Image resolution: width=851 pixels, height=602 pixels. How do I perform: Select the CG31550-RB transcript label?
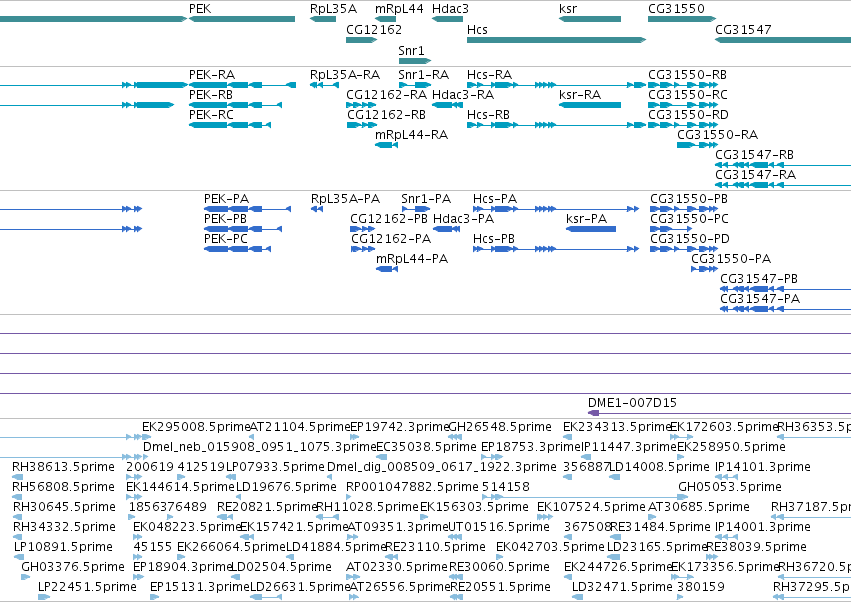687,74
